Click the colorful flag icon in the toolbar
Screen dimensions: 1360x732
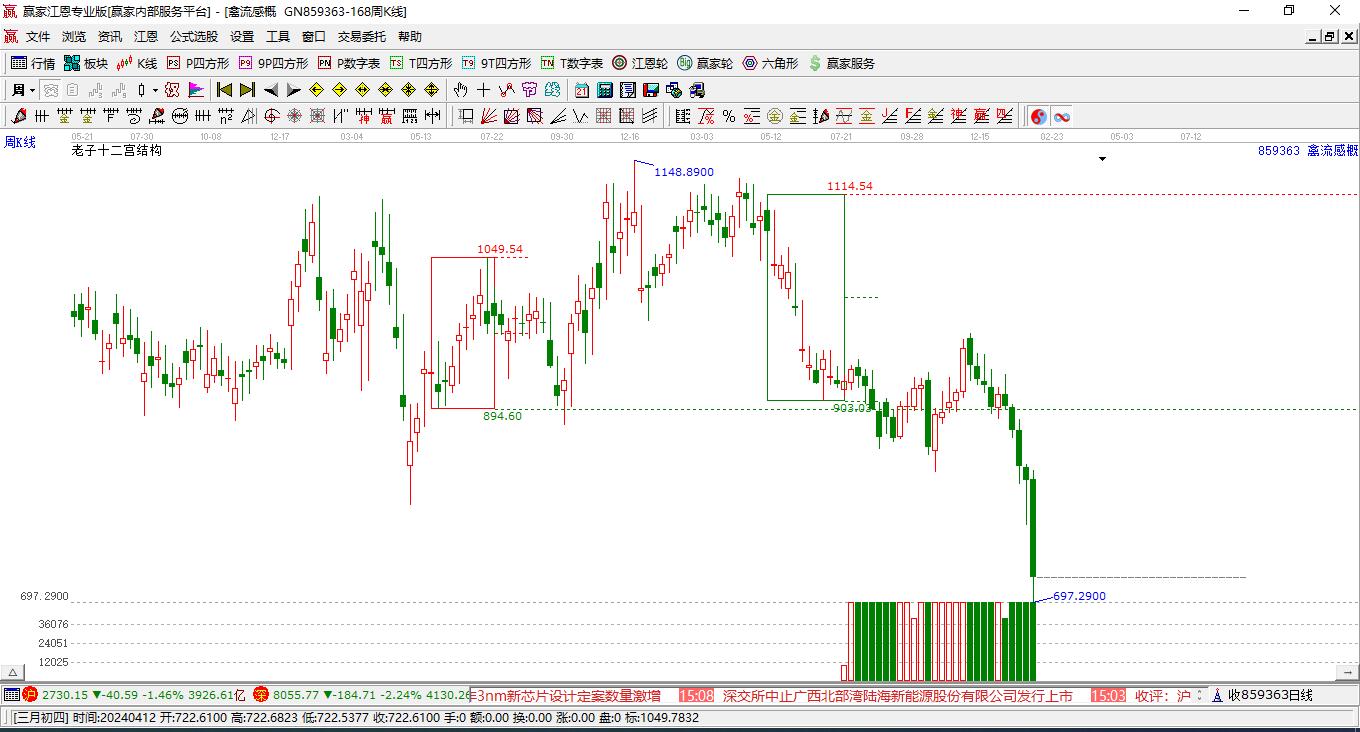pyautogui.click(x=197, y=90)
